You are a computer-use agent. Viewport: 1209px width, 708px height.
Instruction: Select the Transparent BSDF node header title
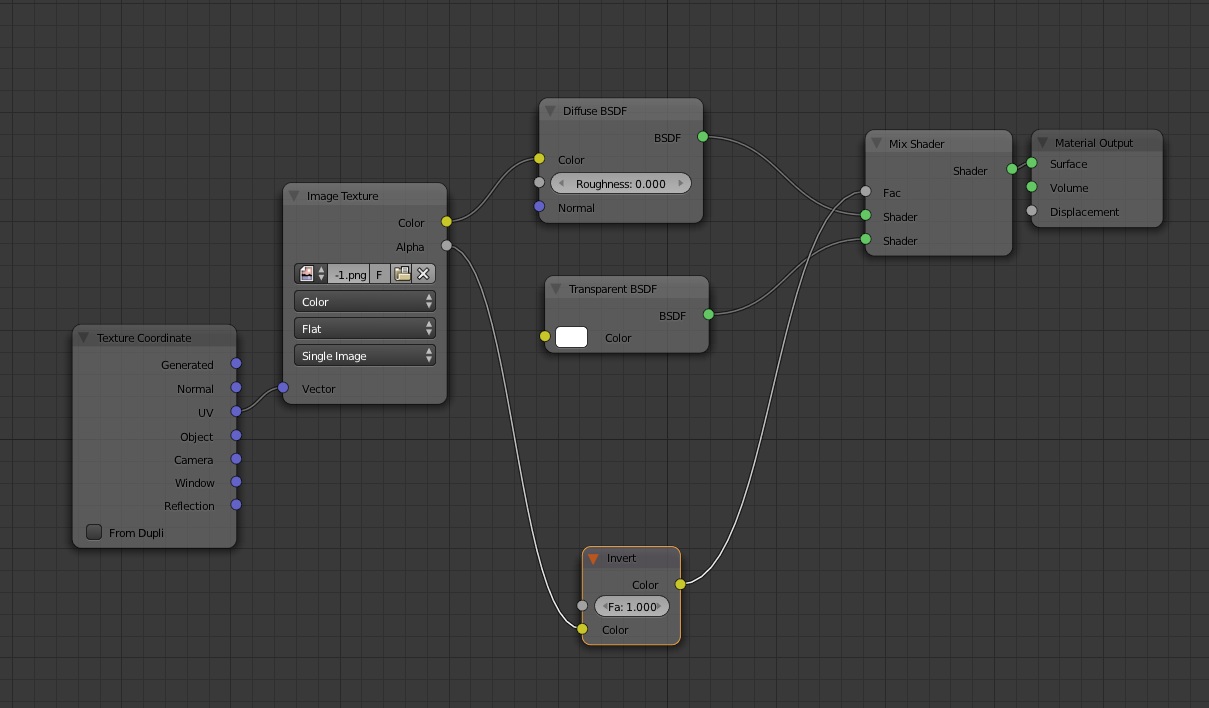(x=613, y=289)
